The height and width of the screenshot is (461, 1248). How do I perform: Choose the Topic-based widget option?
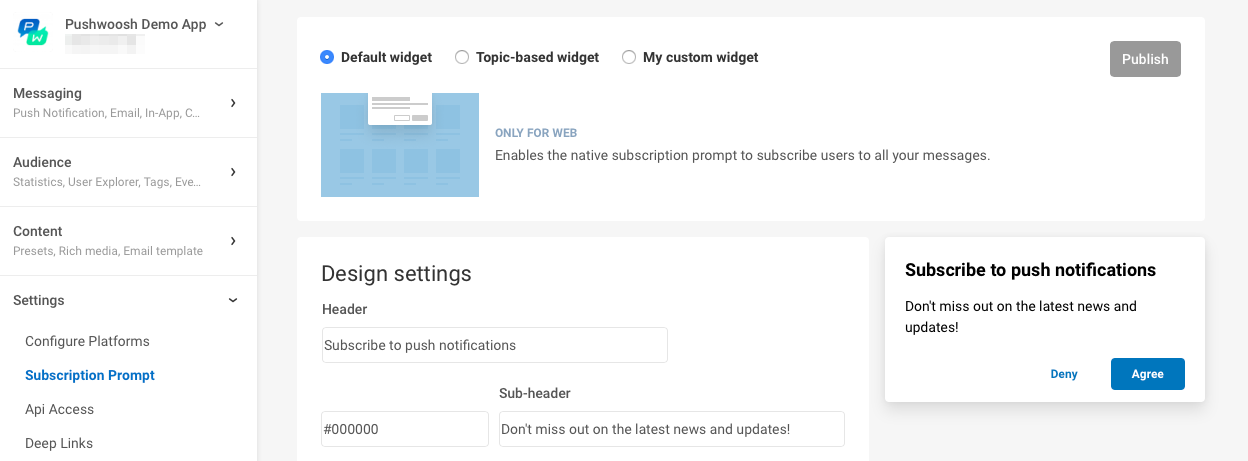click(462, 58)
